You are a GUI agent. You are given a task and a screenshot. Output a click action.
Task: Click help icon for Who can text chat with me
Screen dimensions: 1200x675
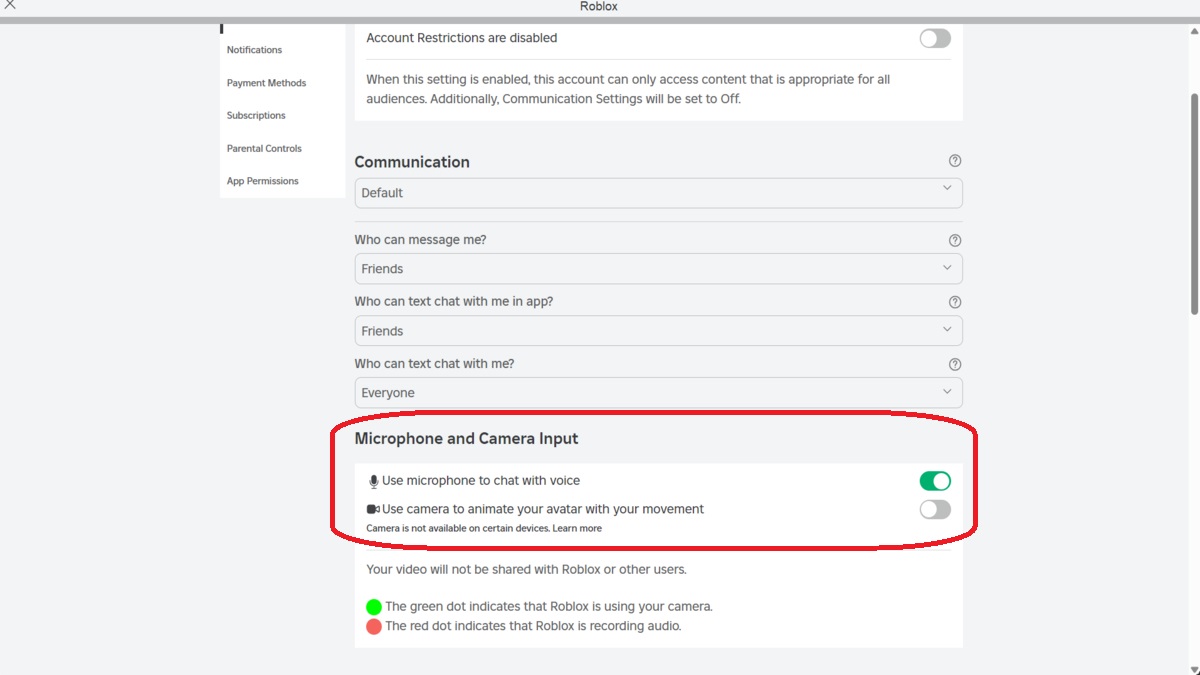pos(954,364)
